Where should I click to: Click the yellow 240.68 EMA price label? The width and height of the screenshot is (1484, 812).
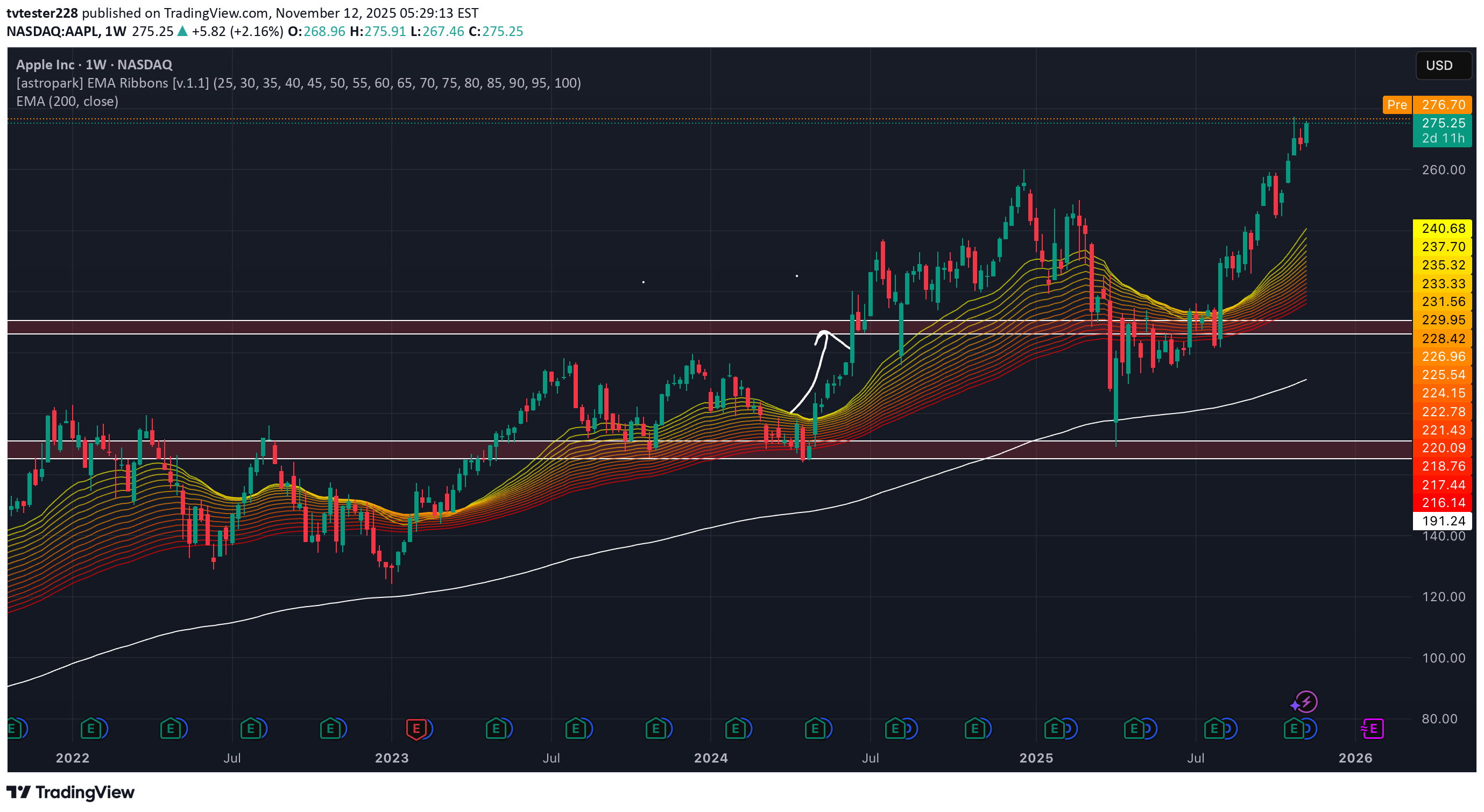[x=1442, y=229]
